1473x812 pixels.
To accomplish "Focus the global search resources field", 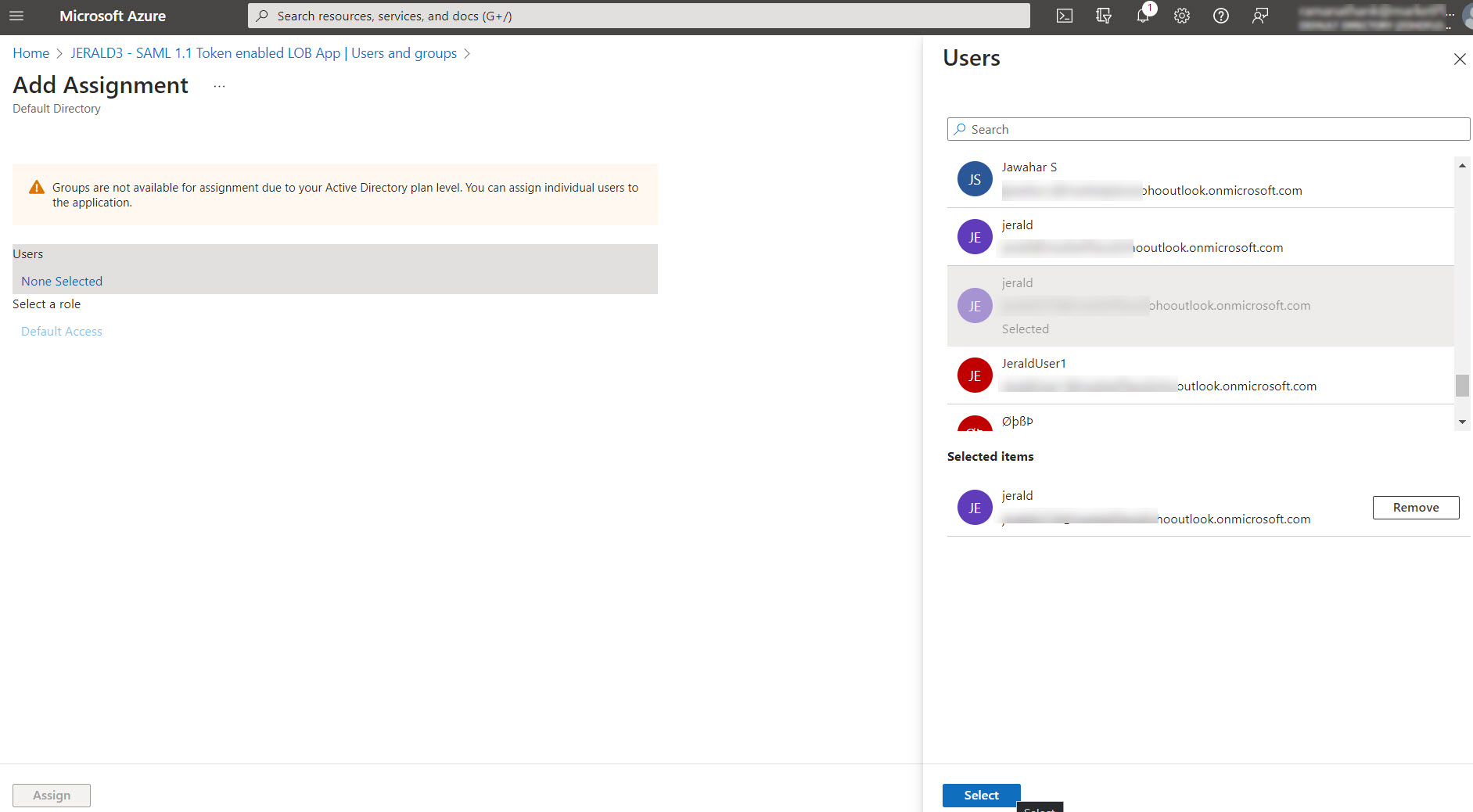I will 638,16.
